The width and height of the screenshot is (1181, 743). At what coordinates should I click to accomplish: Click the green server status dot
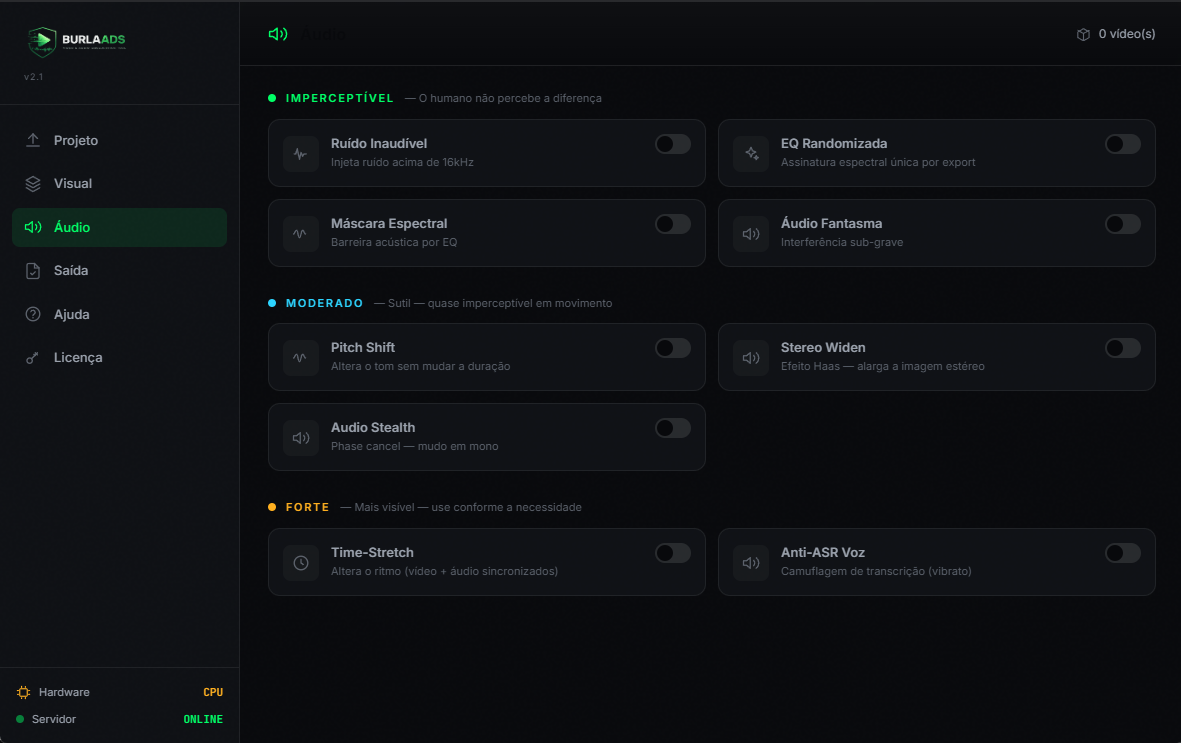20,719
